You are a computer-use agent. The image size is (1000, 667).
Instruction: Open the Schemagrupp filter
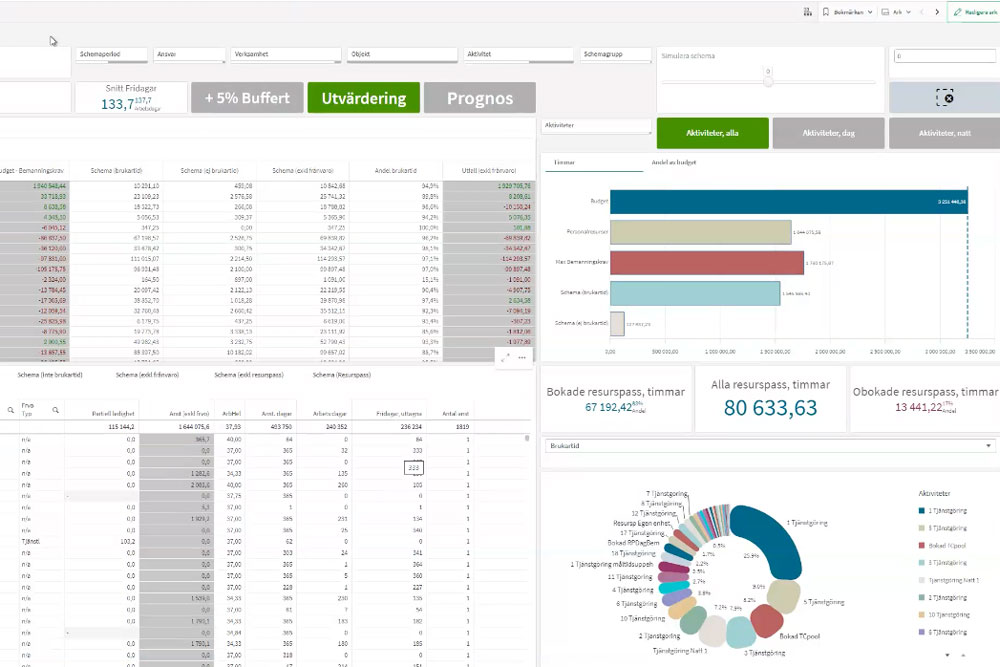(615, 55)
